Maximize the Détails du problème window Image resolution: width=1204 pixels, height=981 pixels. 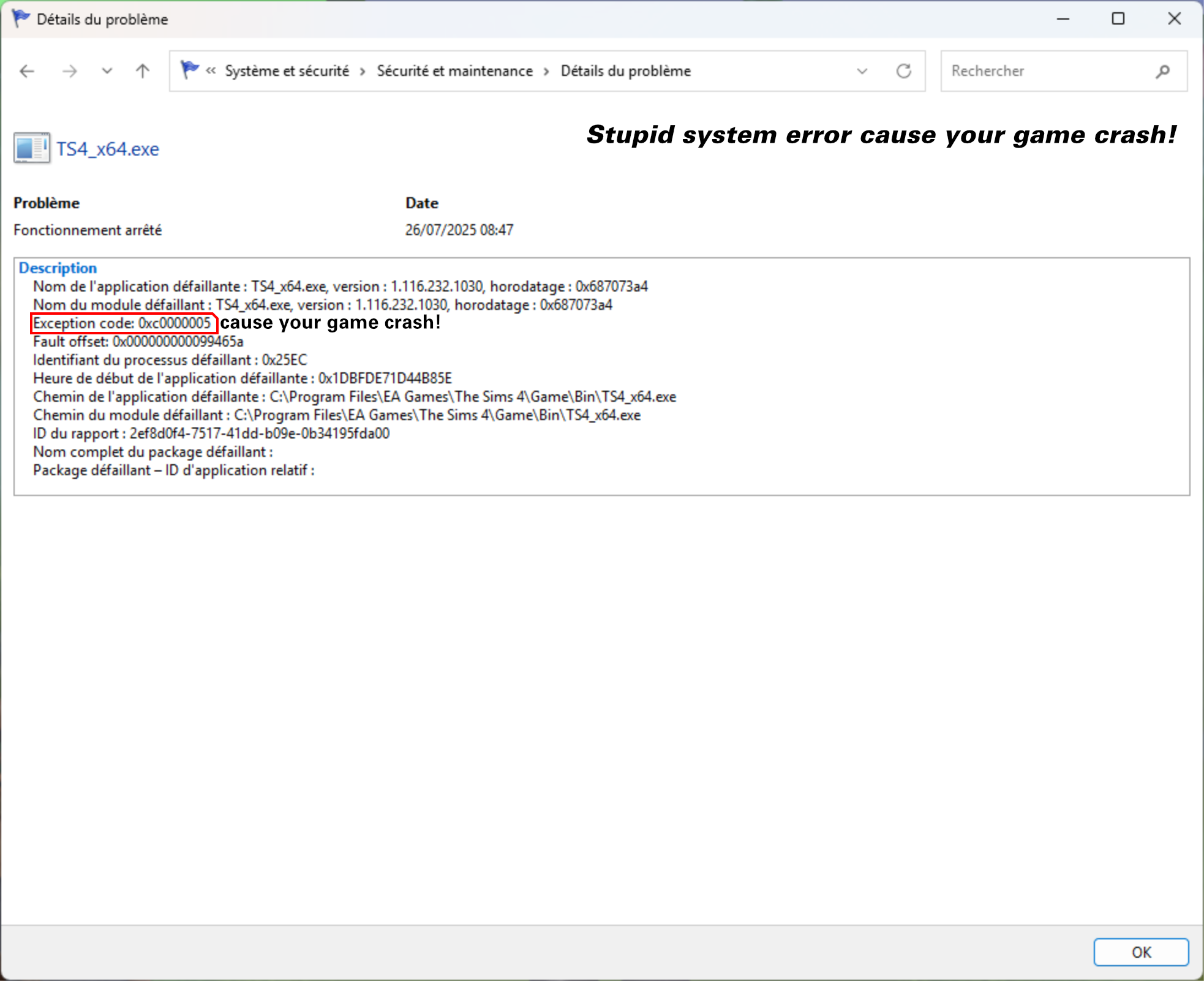pos(1118,19)
